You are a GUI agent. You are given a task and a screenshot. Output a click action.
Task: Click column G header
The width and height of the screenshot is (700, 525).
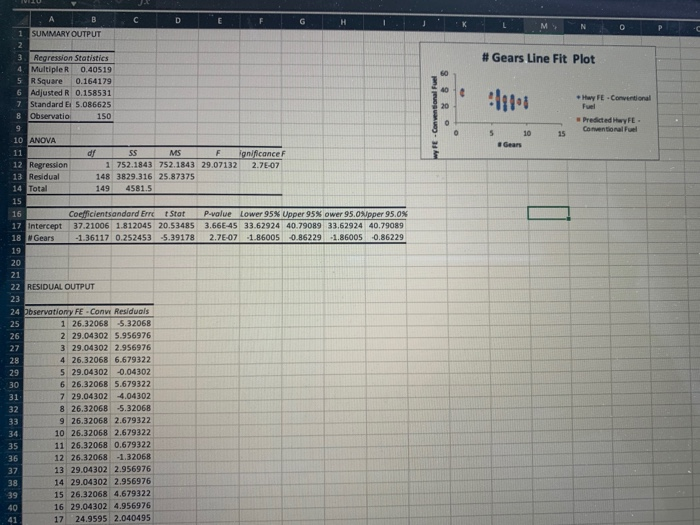(302, 22)
